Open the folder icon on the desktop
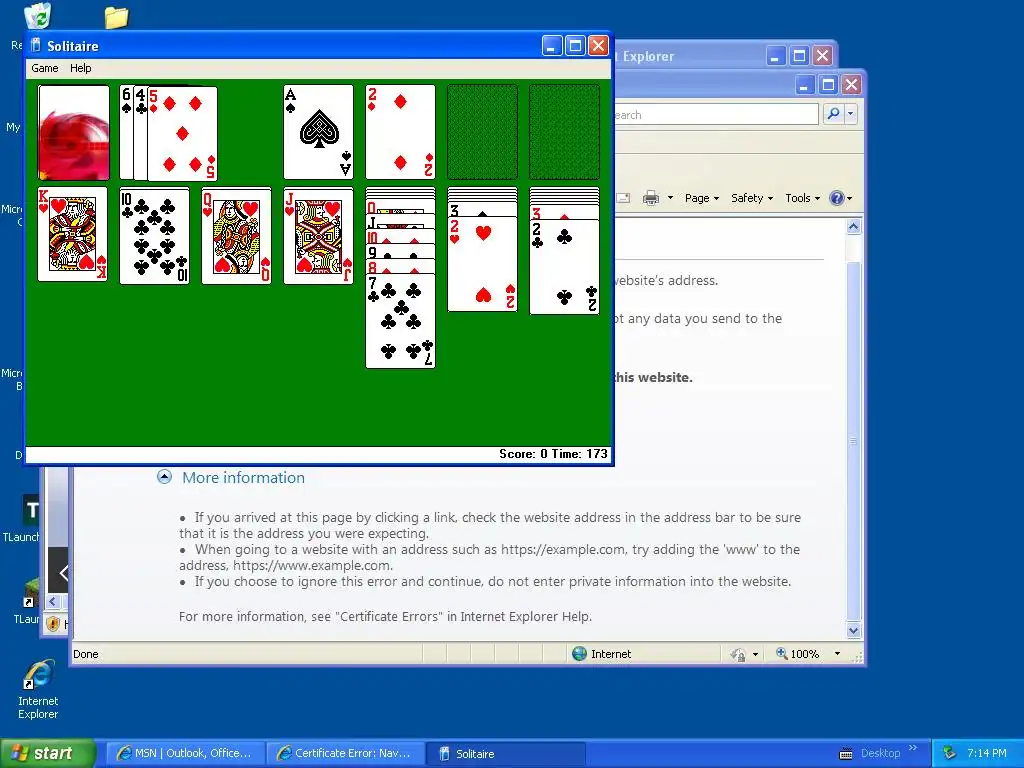The width and height of the screenshot is (1024, 768). [x=116, y=17]
